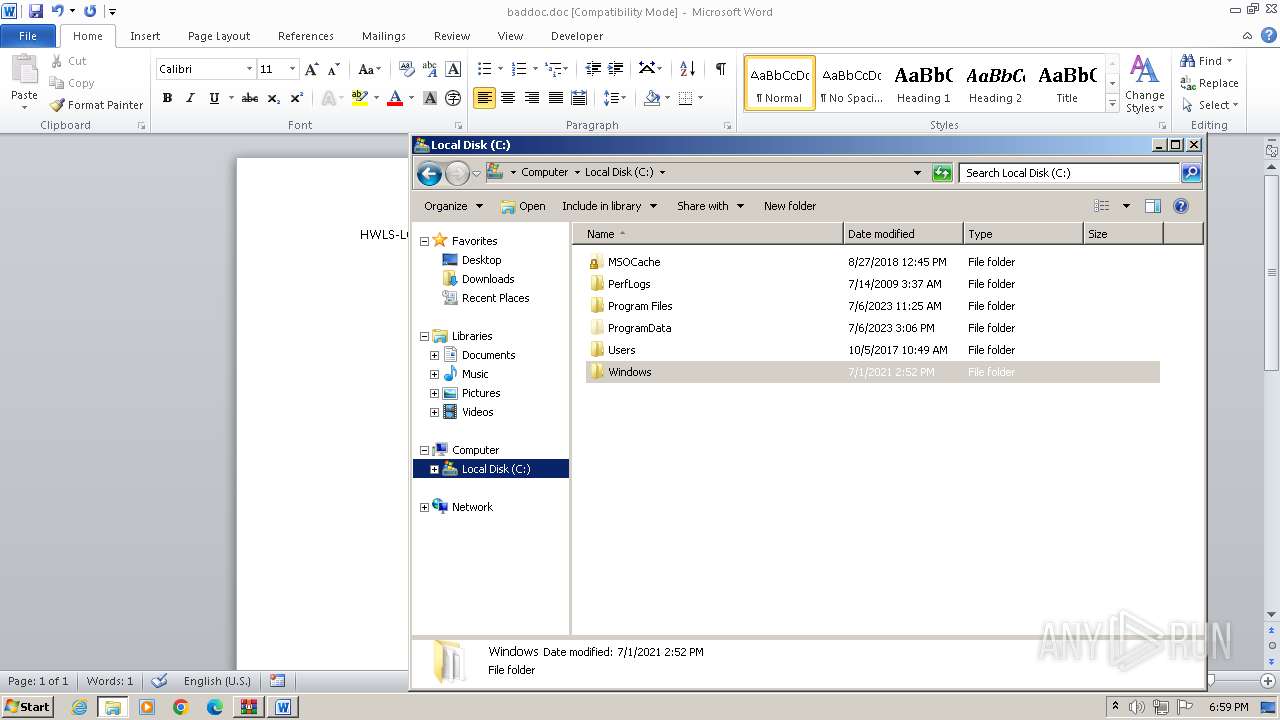
Task: Open Share with dropdown
Action: click(710, 206)
